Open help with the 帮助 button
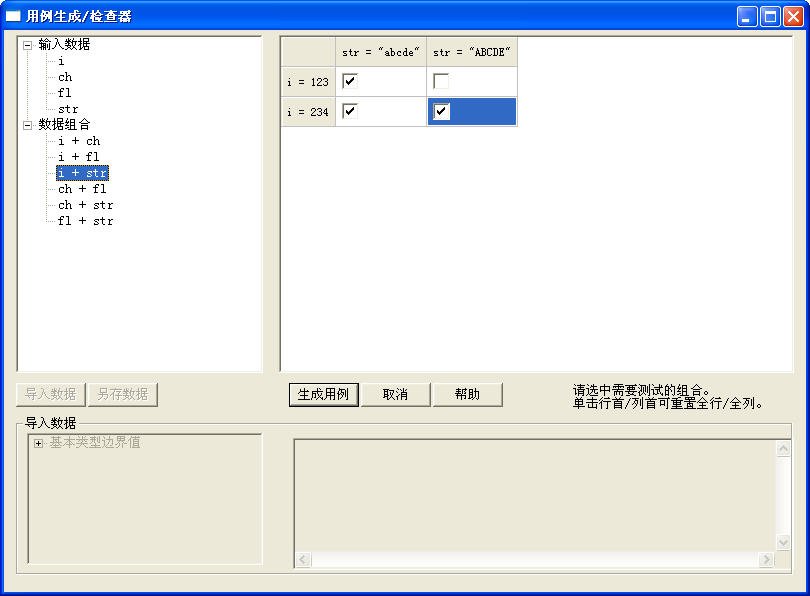The width and height of the screenshot is (810, 596). (467, 394)
